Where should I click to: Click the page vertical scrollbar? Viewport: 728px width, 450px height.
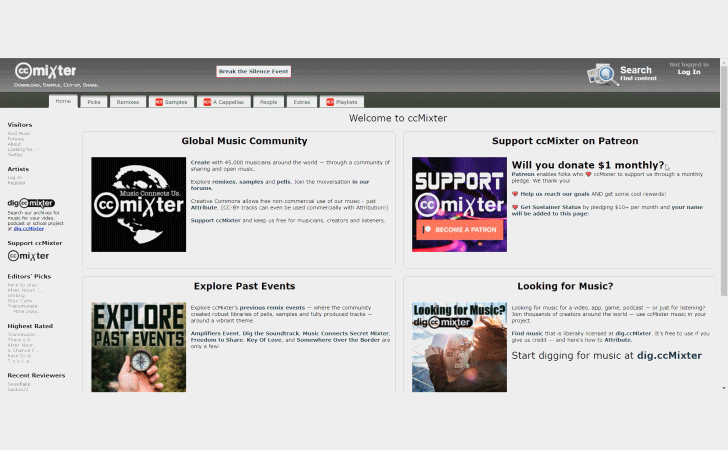click(723, 250)
